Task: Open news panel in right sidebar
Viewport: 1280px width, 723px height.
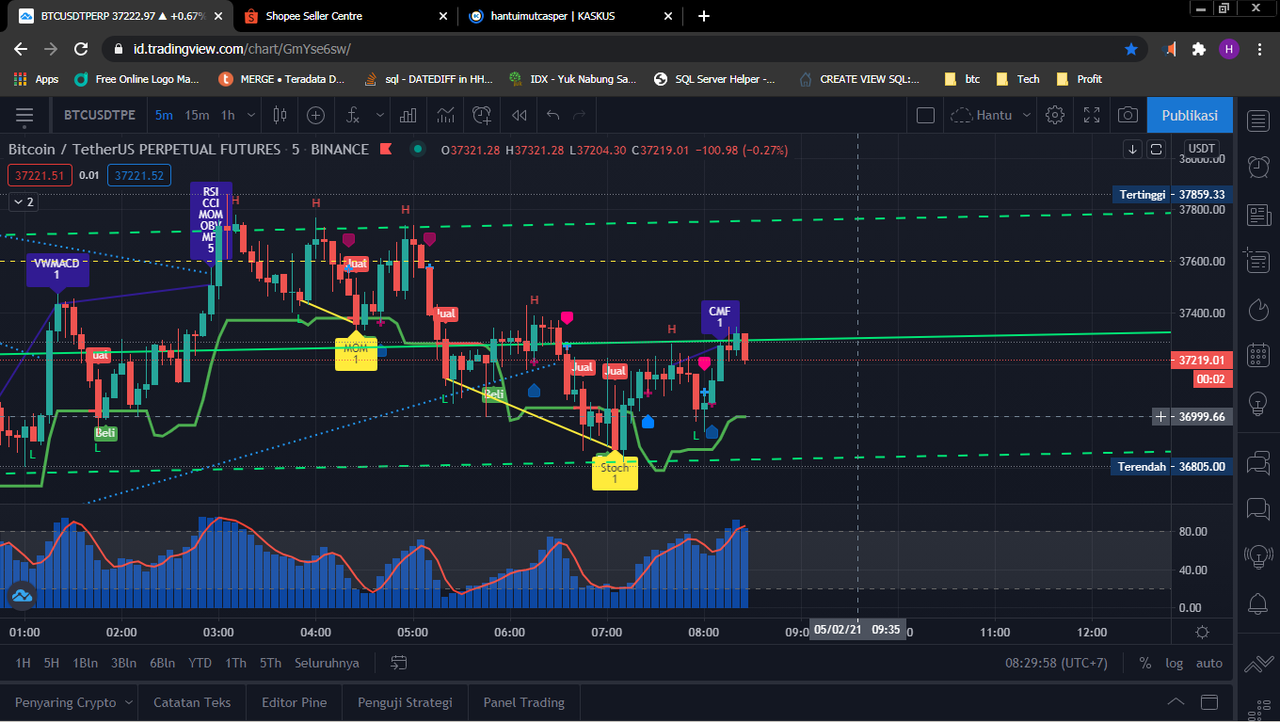Action: [x=1258, y=214]
